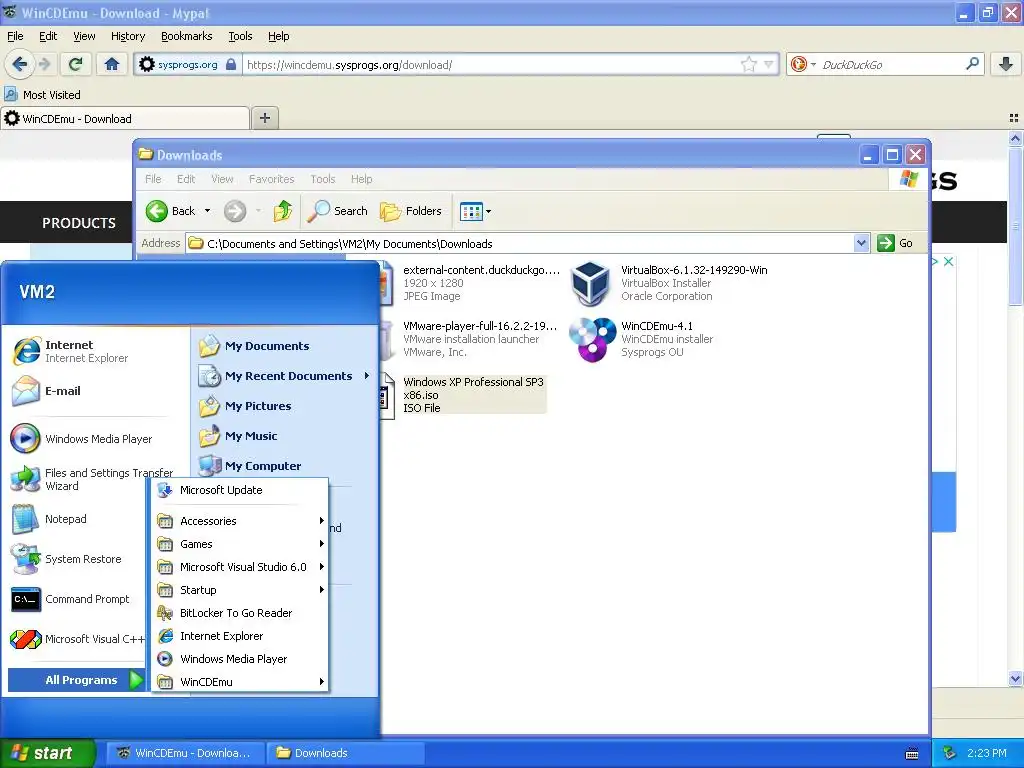
Task: Open Files and Settings Transfer Wizard
Action: pos(92,479)
